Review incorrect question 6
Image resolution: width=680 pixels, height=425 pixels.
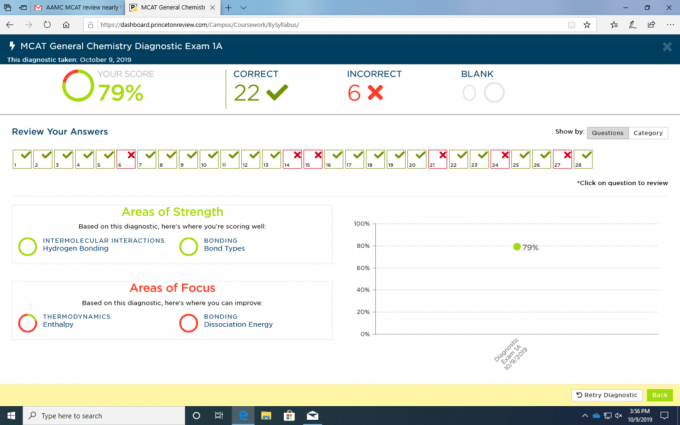pyautogui.click(x=126, y=159)
